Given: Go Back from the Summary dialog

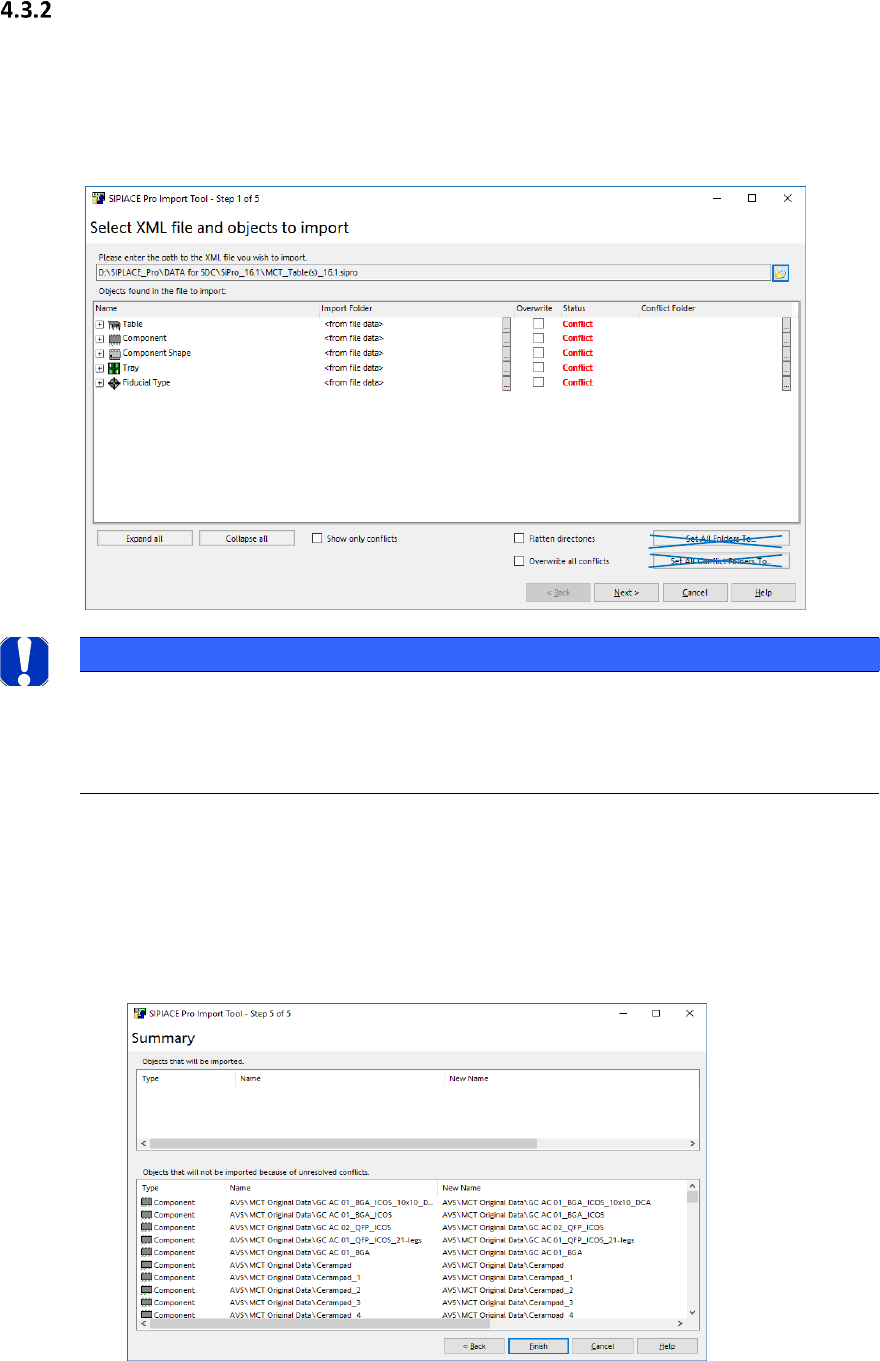Looking at the screenshot, I should [x=475, y=1346].
